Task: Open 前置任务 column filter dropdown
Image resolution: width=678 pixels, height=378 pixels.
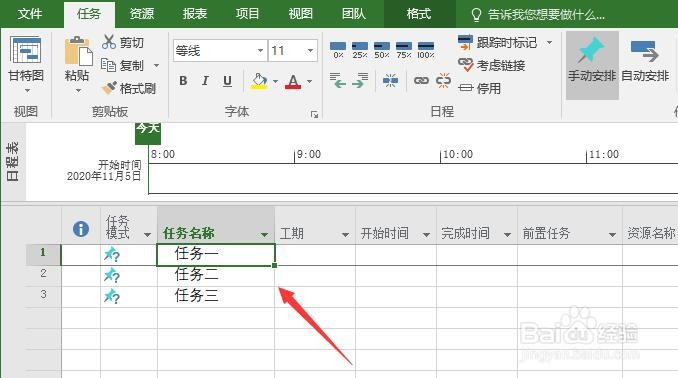Action: click(x=612, y=235)
